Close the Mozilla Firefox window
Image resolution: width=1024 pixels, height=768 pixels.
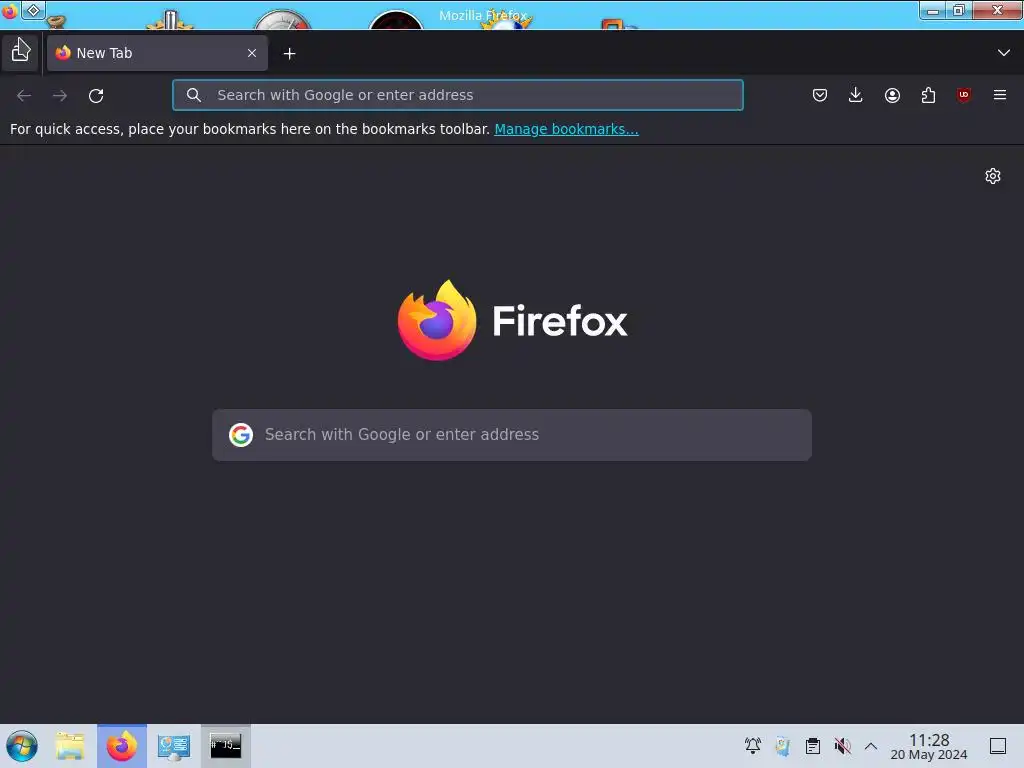pos(997,10)
